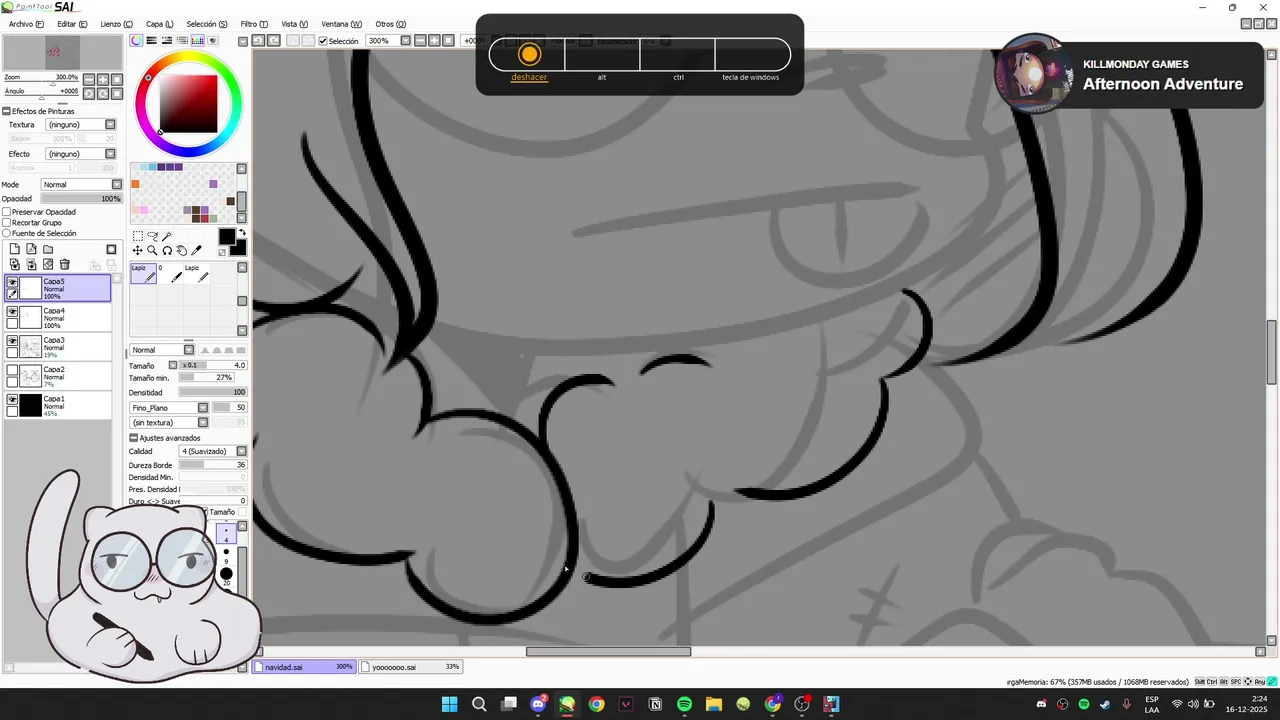Image resolution: width=1280 pixels, height=720 pixels.
Task: Toggle the swatches panel icon
Action: (198, 41)
